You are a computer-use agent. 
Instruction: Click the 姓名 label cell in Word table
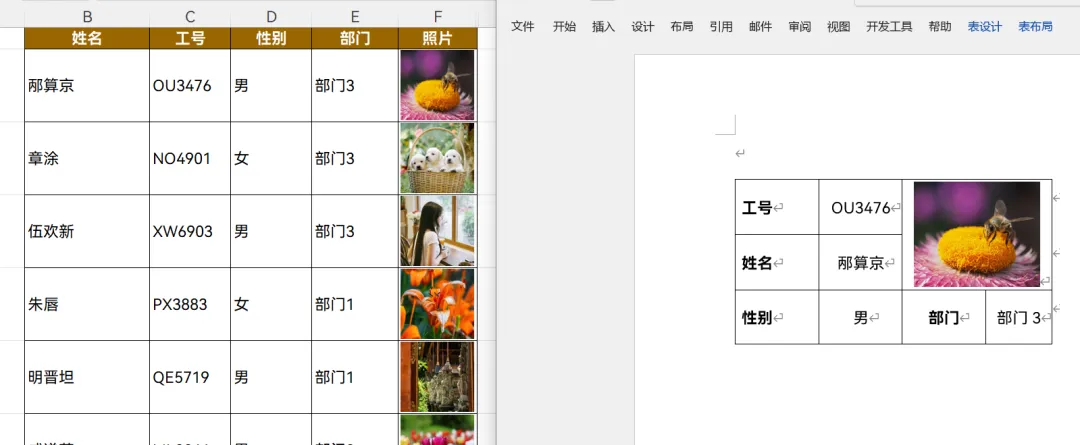[x=777, y=262]
